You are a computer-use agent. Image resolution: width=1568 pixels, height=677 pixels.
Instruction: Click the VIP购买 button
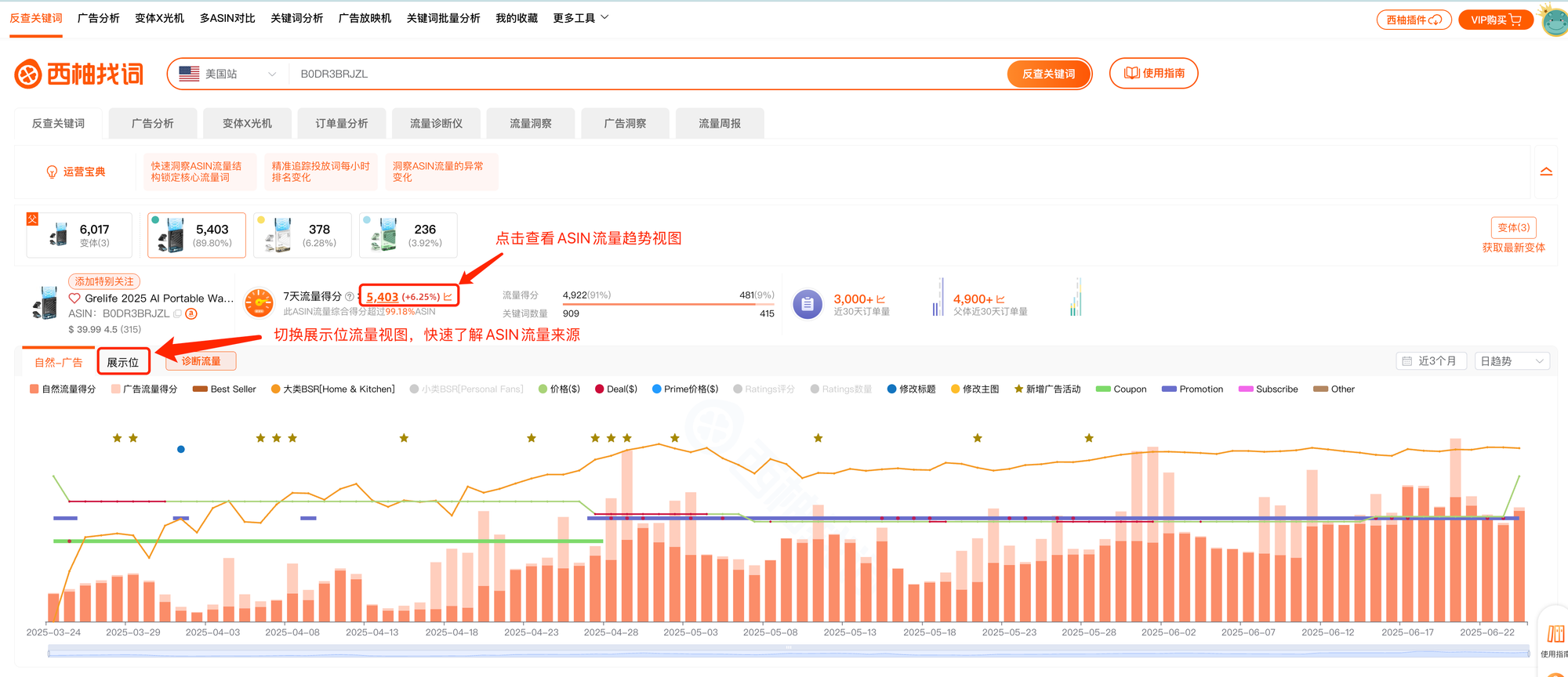(x=1495, y=20)
